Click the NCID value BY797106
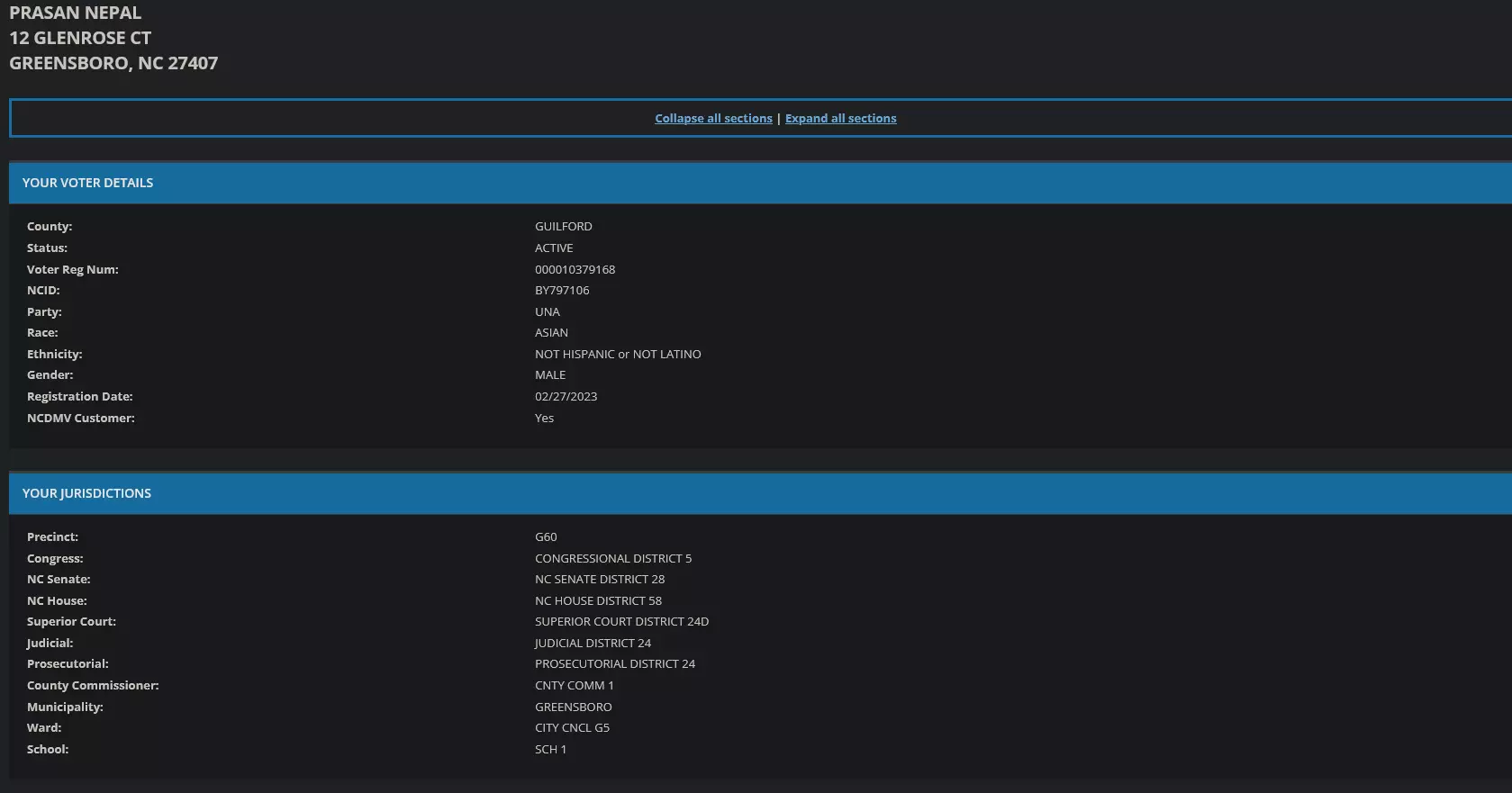This screenshot has width=1512, height=793. tap(562, 290)
